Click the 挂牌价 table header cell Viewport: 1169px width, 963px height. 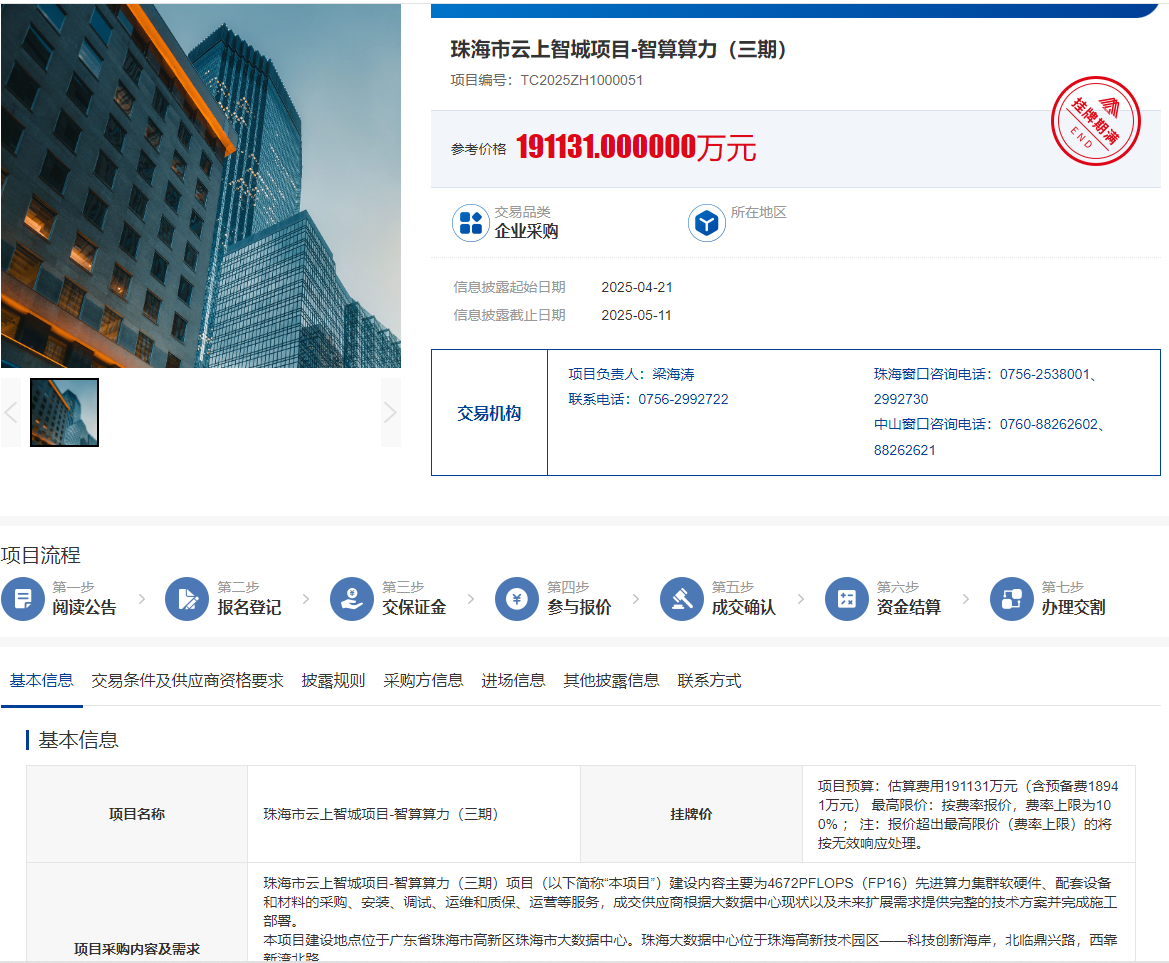click(x=691, y=814)
